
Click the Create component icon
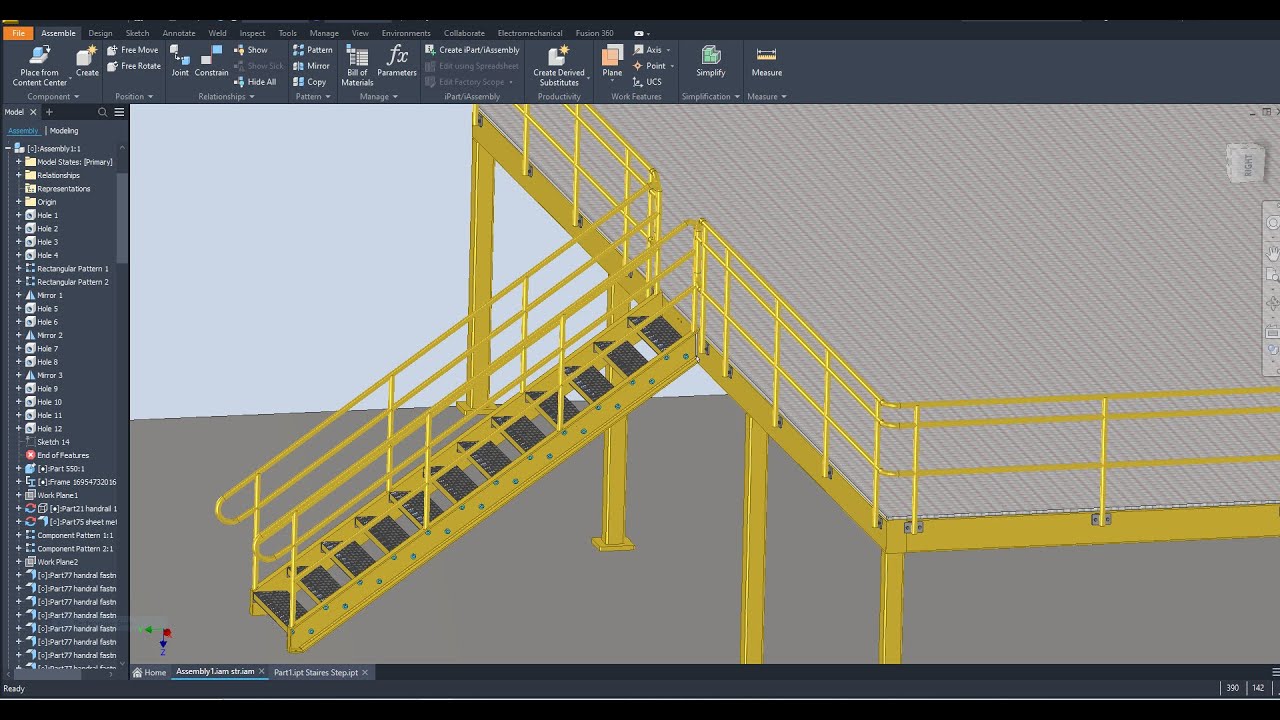(x=87, y=61)
